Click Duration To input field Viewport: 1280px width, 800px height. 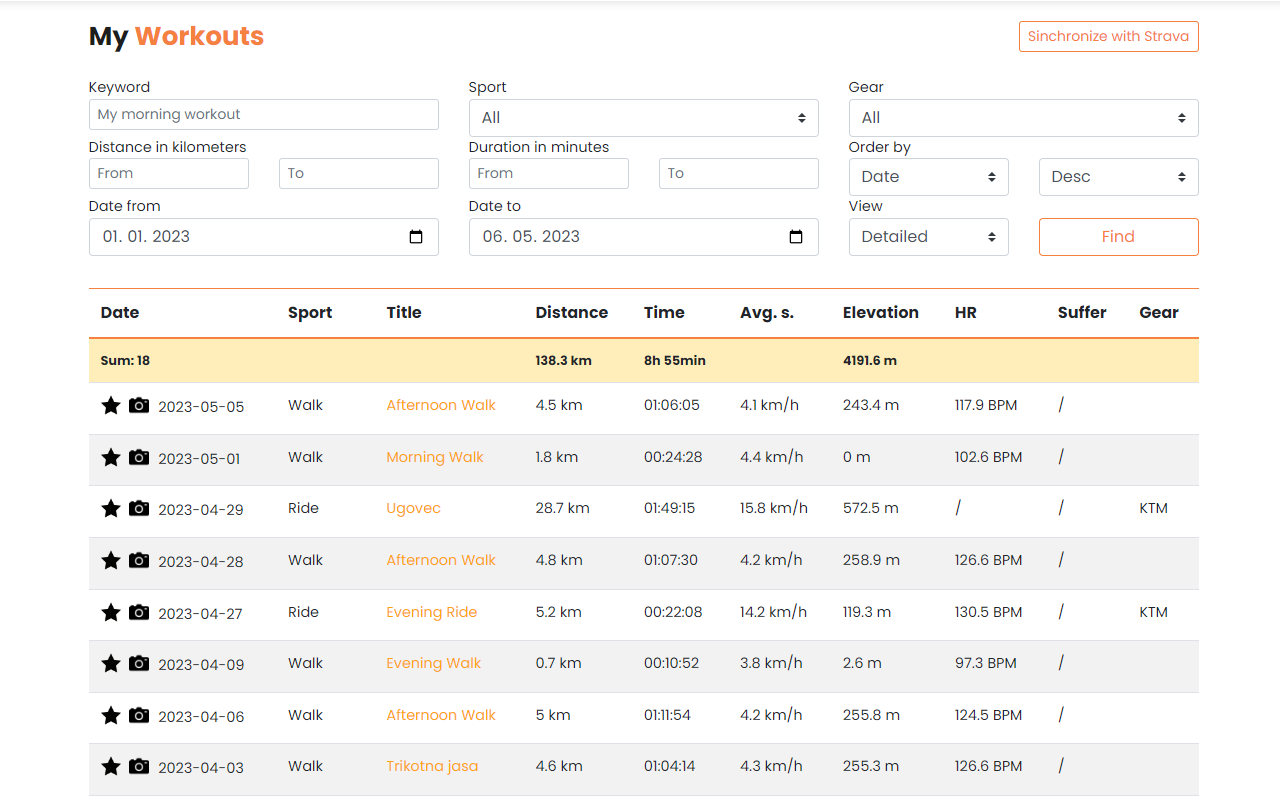(x=738, y=173)
